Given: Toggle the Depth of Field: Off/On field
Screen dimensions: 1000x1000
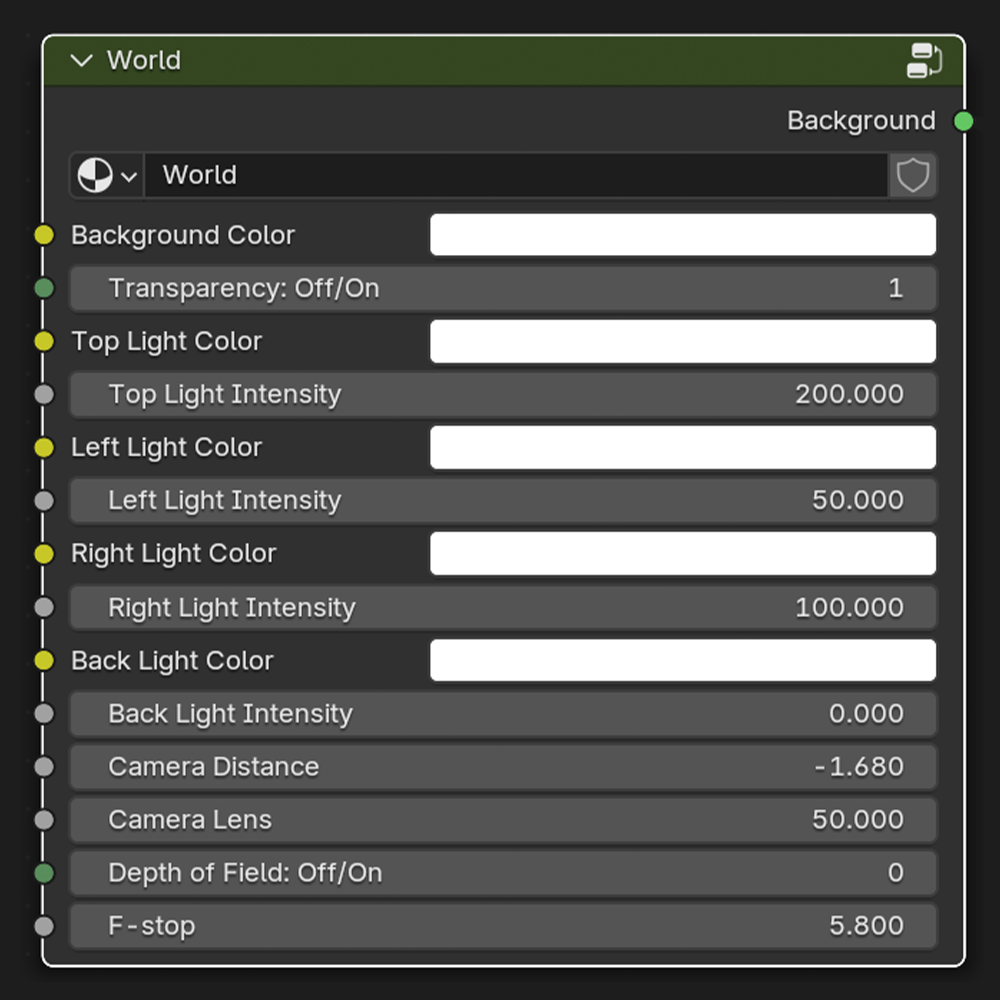Looking at the screenshot, I should click(x=503, y=873).
